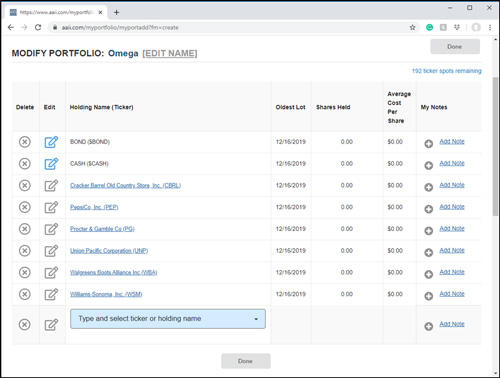Click the 'Average Cost Per Share' header
Image resolution: width=500 pixels, height=378 pixels.
(x=399, y=107)
